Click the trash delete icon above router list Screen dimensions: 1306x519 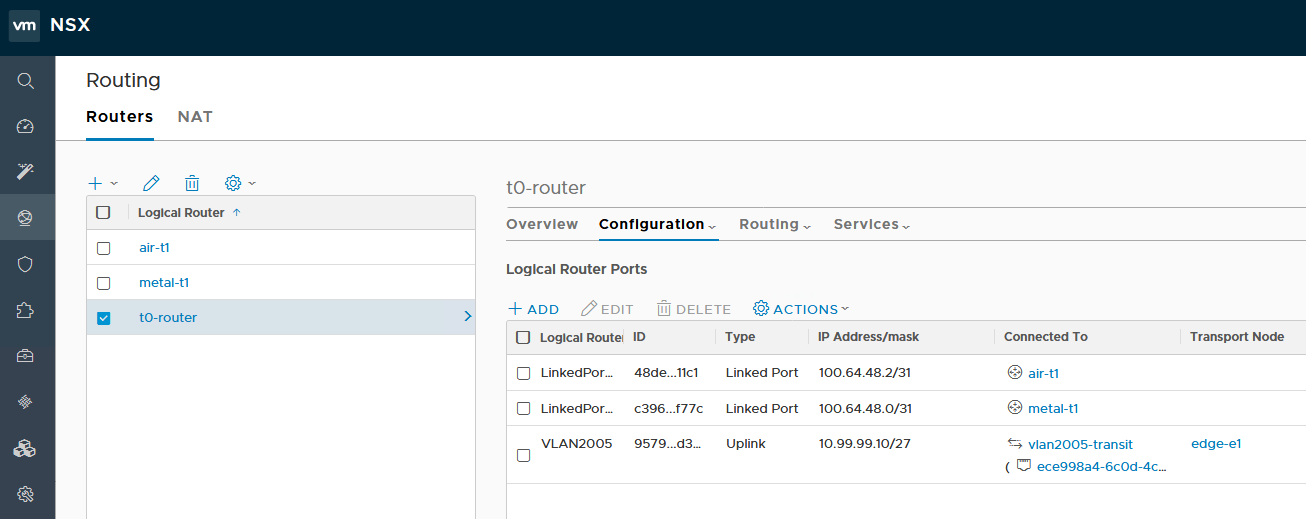point(192,183)
